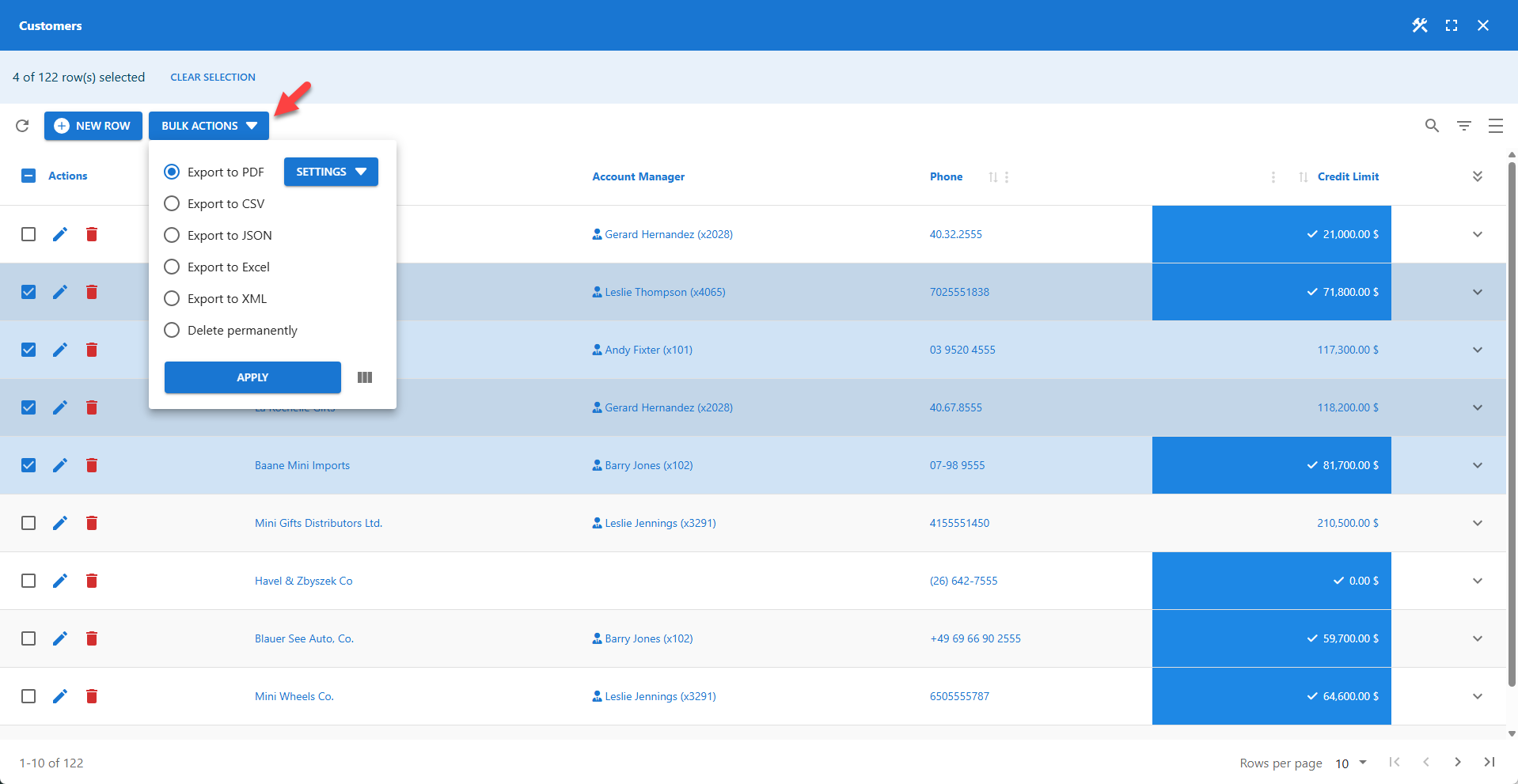The image size is (1518, 784).
Task: Expand the Mini Gifts Distributors row
Action: [1478, 523]
